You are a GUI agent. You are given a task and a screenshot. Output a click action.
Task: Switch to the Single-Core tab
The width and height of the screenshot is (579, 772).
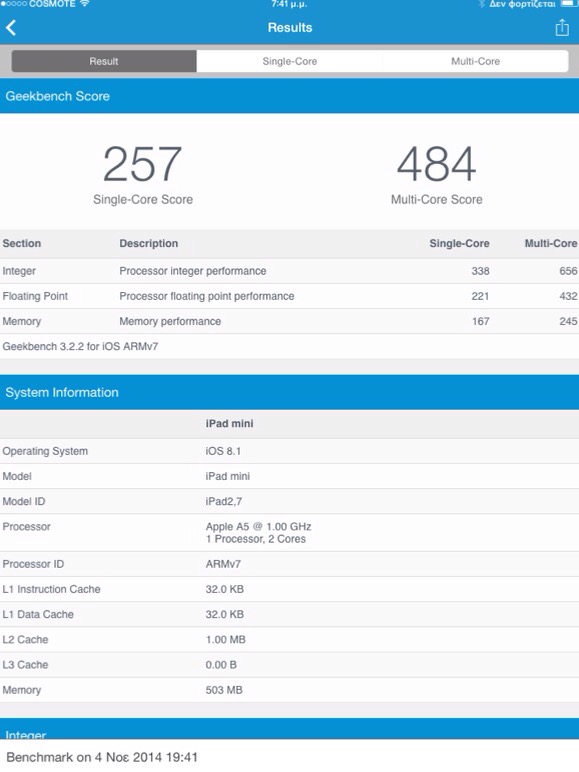tap(290, 61)
